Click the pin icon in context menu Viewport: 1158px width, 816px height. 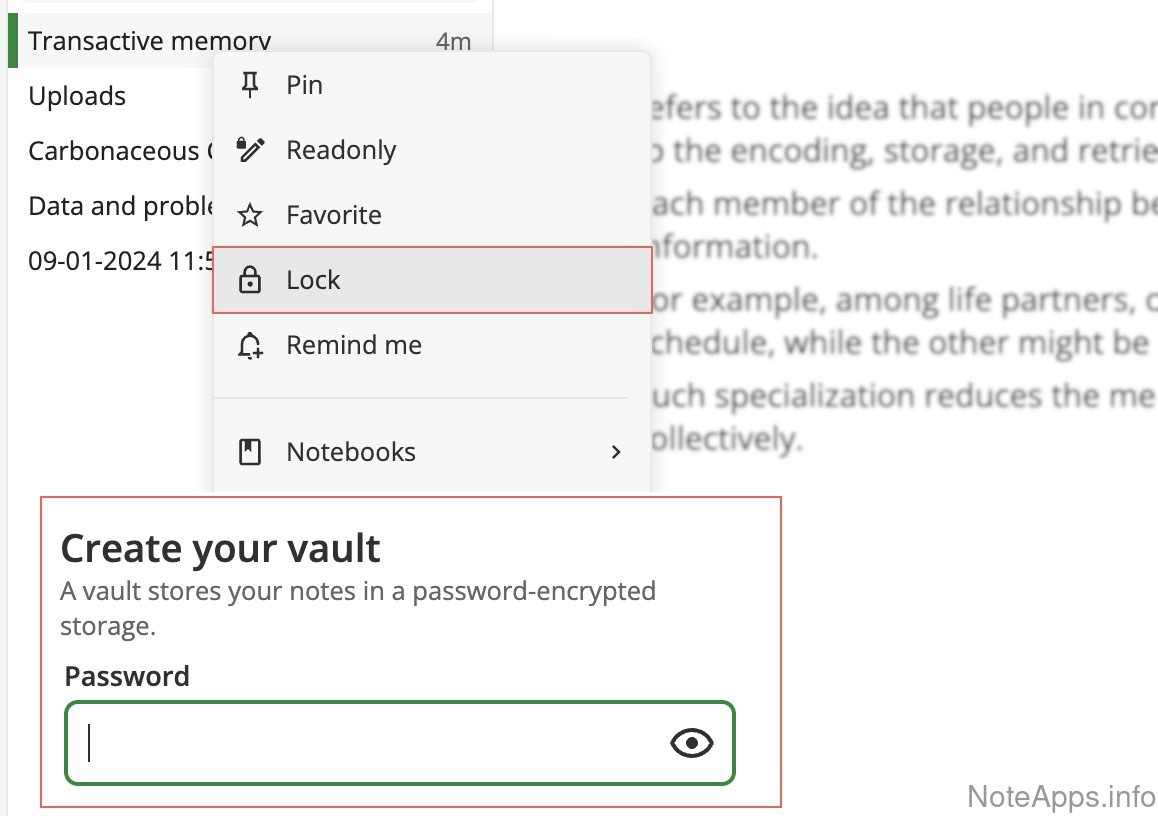pos(249,85)
